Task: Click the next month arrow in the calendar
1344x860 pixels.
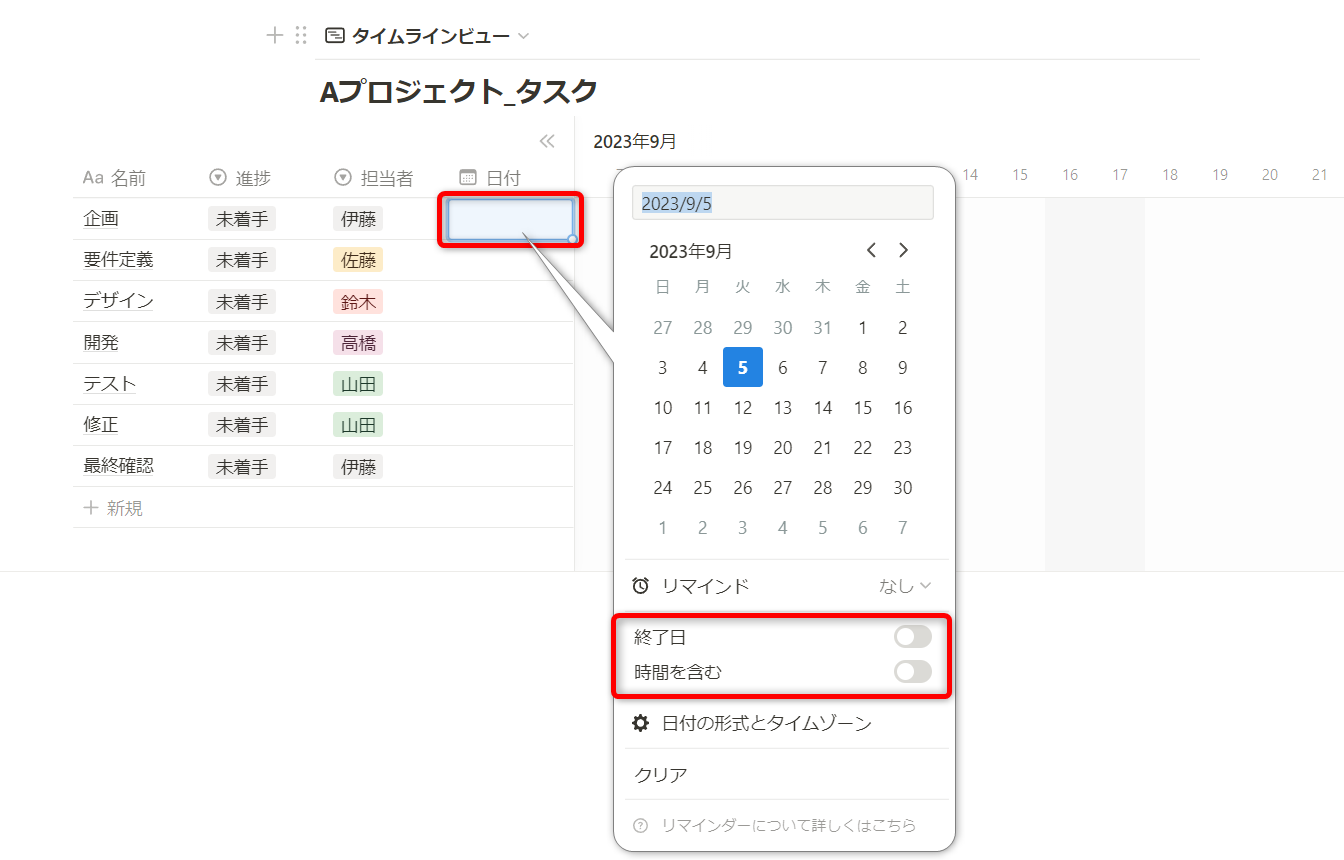Action: [903, 250]
